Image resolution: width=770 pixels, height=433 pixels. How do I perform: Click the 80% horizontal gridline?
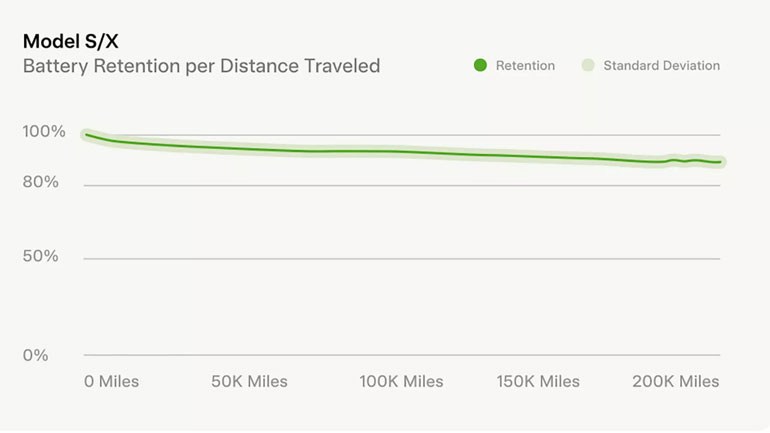click(400, 185)
